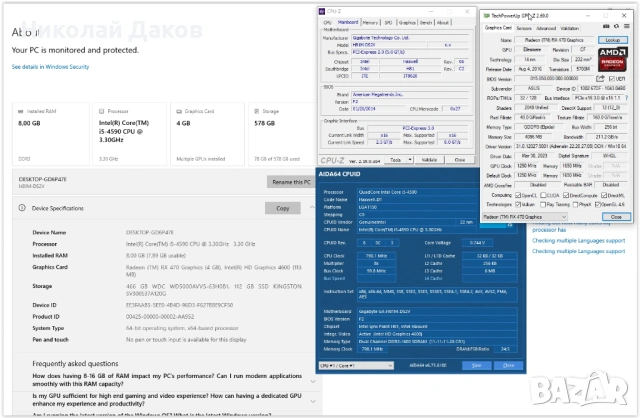Click the Processor card icon

(x=102, y=111)
